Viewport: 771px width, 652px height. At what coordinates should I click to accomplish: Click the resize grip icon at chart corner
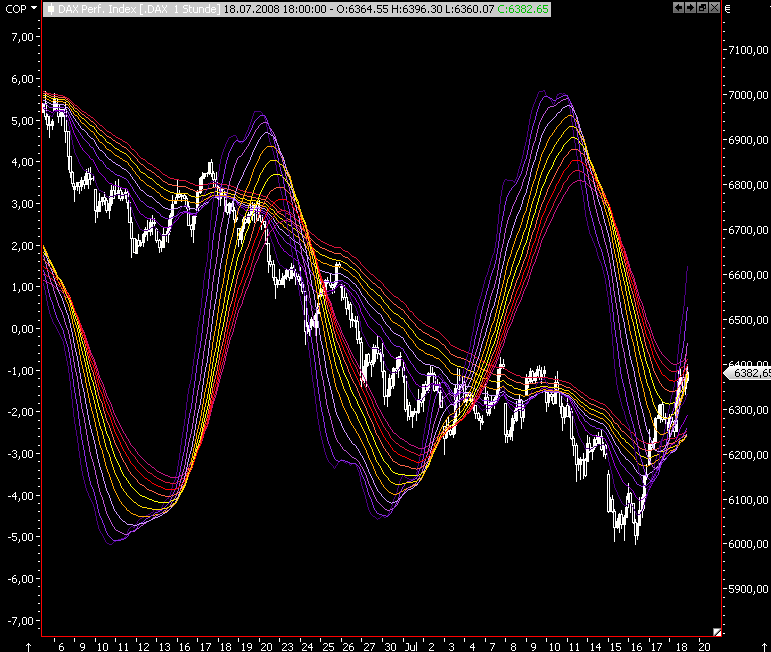click(716, 631)
